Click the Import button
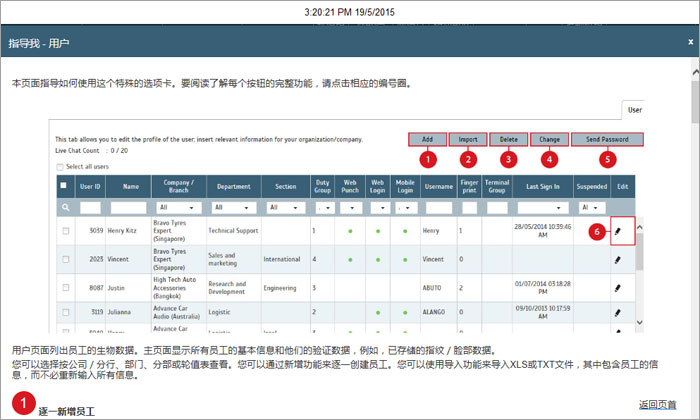The width and height of the screenshot is (700, 420). pyautogui.click(x=467, y=139)
